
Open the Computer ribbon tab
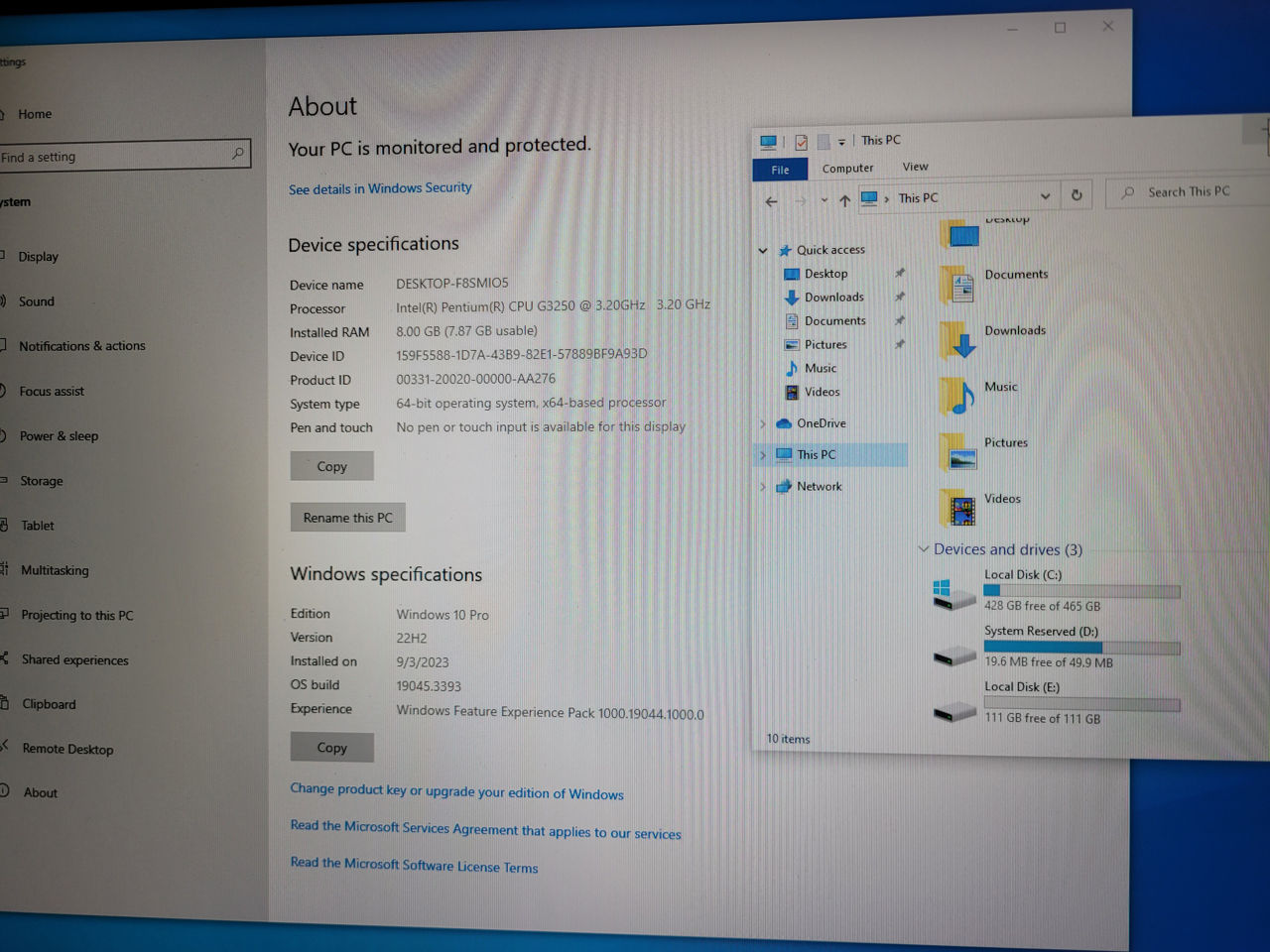(x=847, y=168)
